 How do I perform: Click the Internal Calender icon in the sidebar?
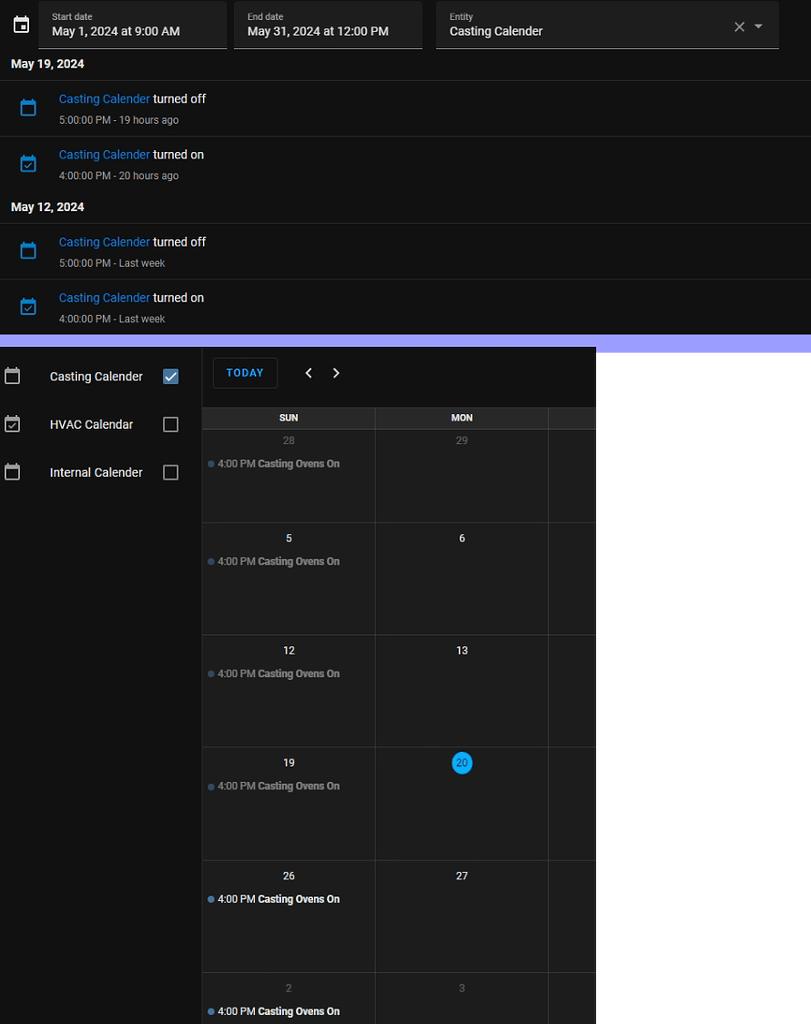pos(13,472)
